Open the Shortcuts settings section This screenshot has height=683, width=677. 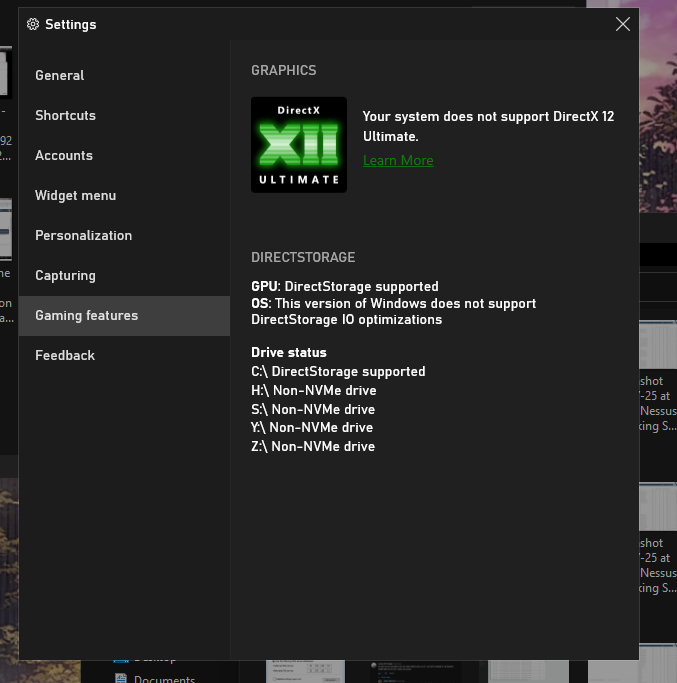click(x=124, y=115)
